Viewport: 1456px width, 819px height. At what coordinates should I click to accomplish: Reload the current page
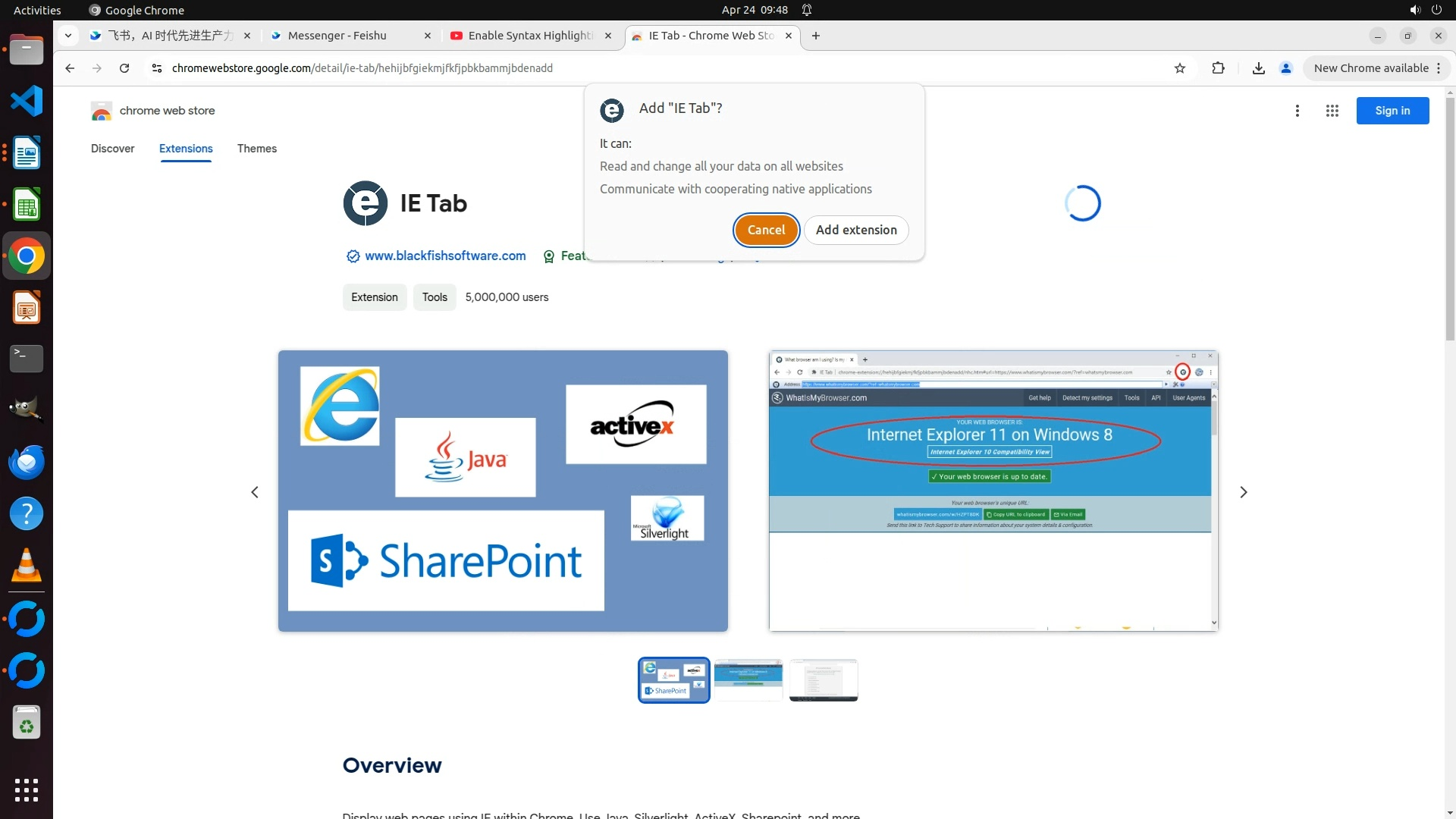124,68
